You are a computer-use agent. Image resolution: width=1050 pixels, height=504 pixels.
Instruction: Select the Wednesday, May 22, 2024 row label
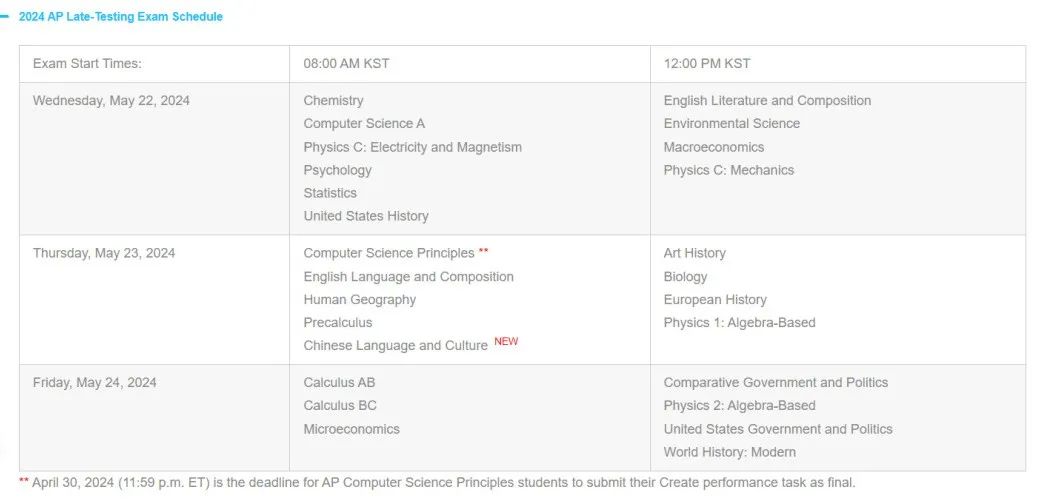tap(111, 100)
